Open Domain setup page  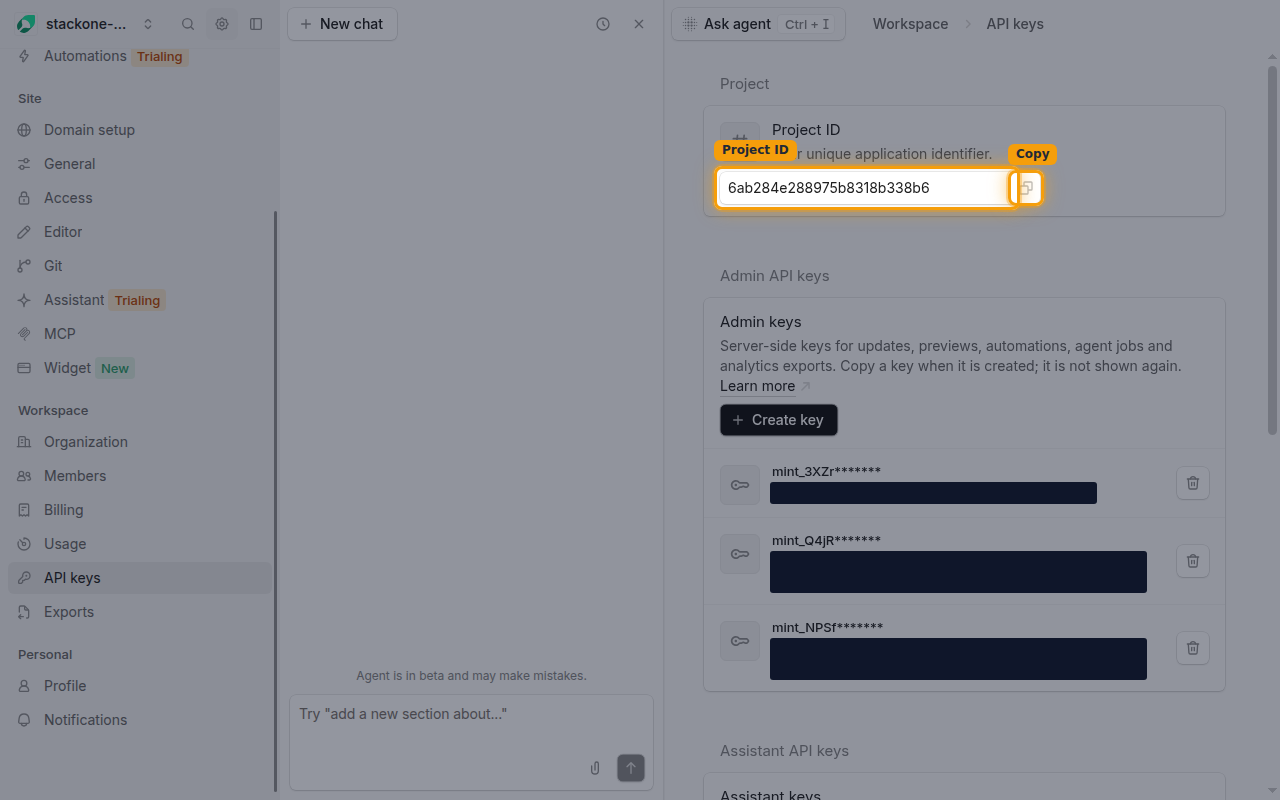(x=140, y=130)
